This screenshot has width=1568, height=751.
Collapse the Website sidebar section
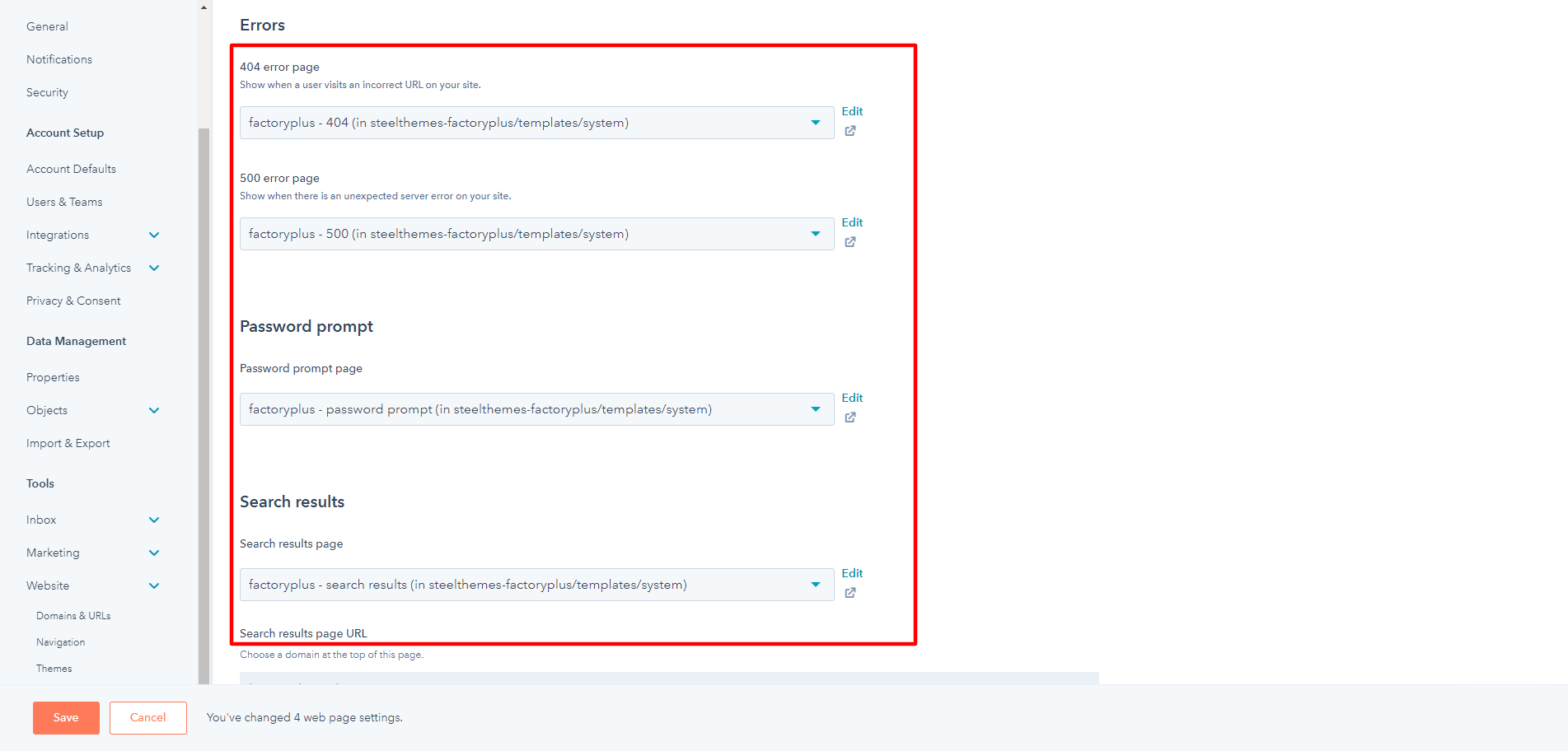[154, 586]
